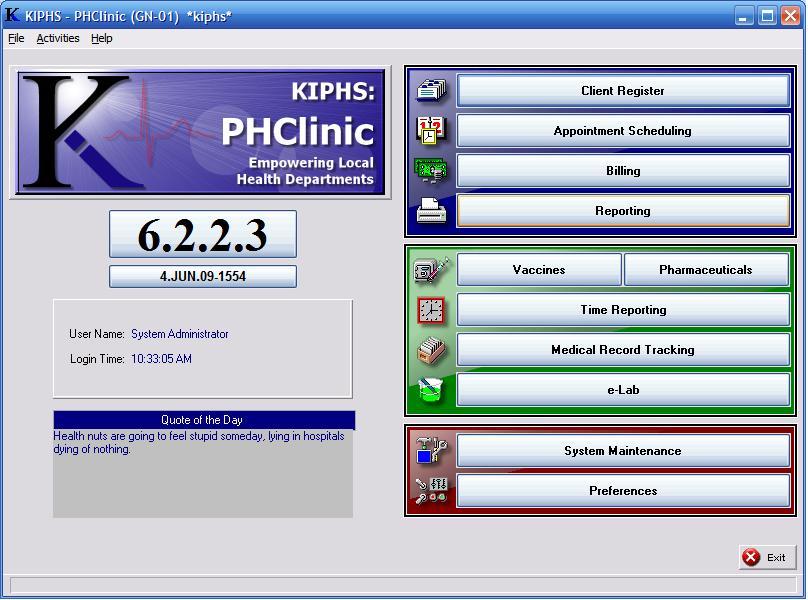Screen dimensions: 808x600
Task: Click the 4.JUN.09-1554 build date button
Action: coord(203,276)
